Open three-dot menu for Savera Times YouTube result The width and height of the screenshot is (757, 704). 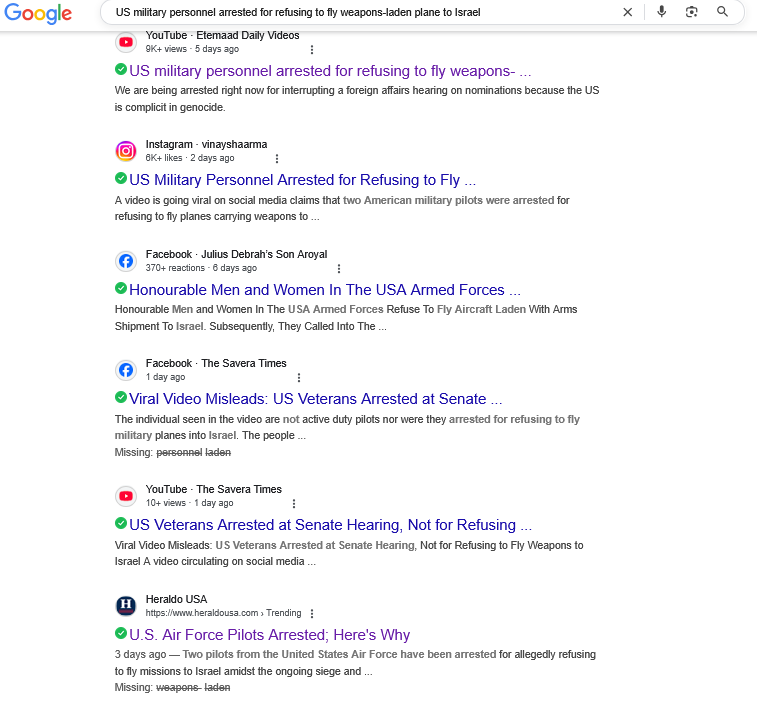tap(293, 503)
